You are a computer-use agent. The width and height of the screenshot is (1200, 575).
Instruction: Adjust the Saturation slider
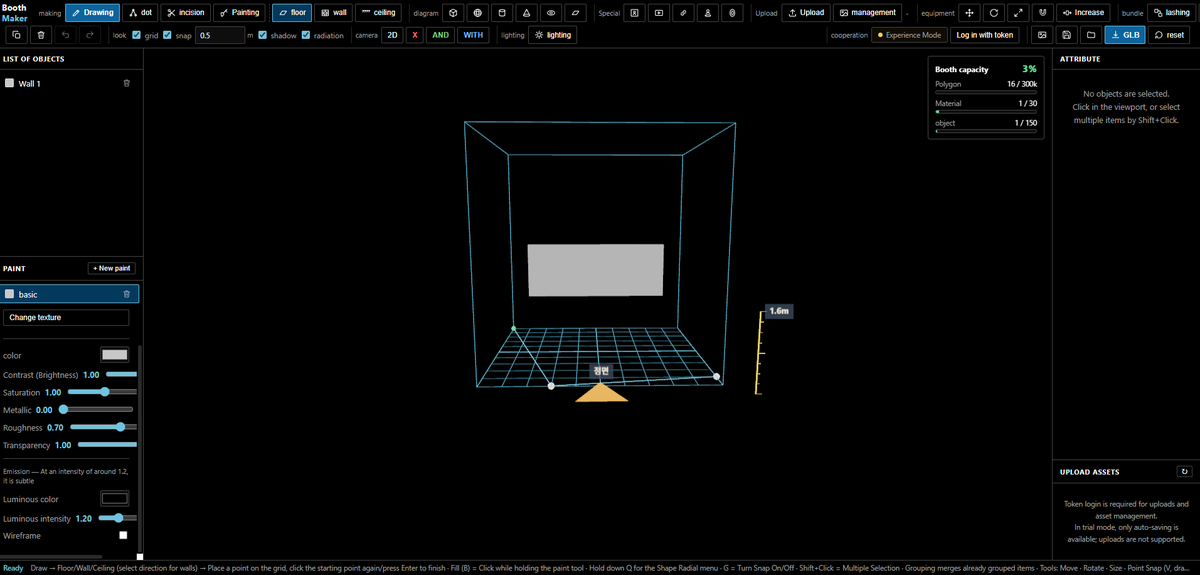pyautogui.click(x=101, y=392)
